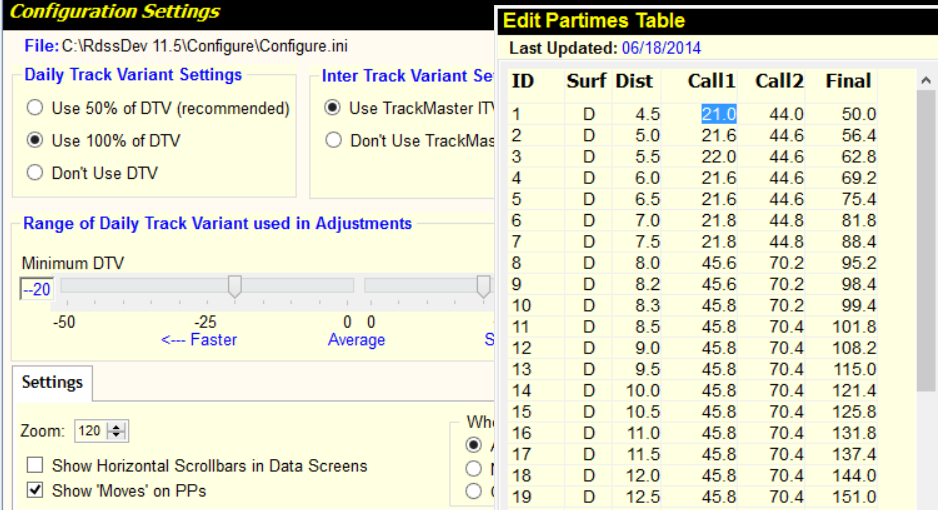Select Don't Use TrackMaster radio button

(x=333, y=141)
